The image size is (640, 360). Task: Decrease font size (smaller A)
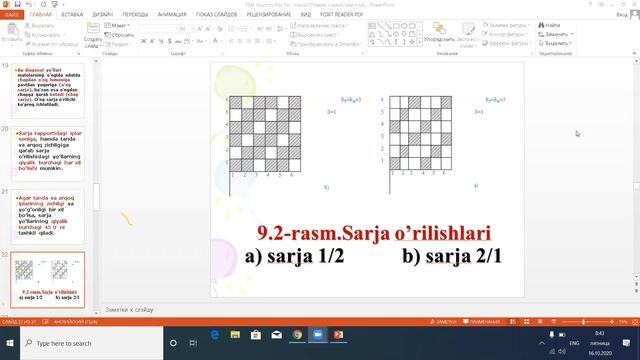coord(208,29)
